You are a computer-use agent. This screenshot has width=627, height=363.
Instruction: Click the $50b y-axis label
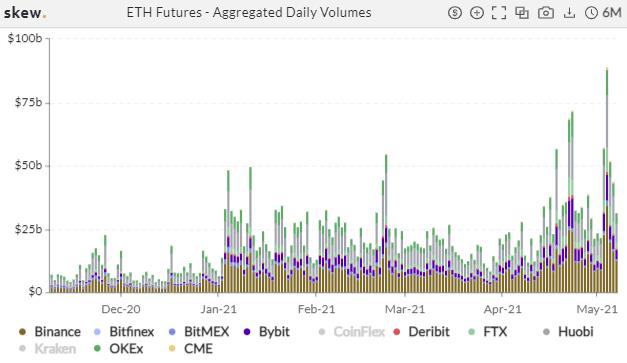tap(28, 165)
